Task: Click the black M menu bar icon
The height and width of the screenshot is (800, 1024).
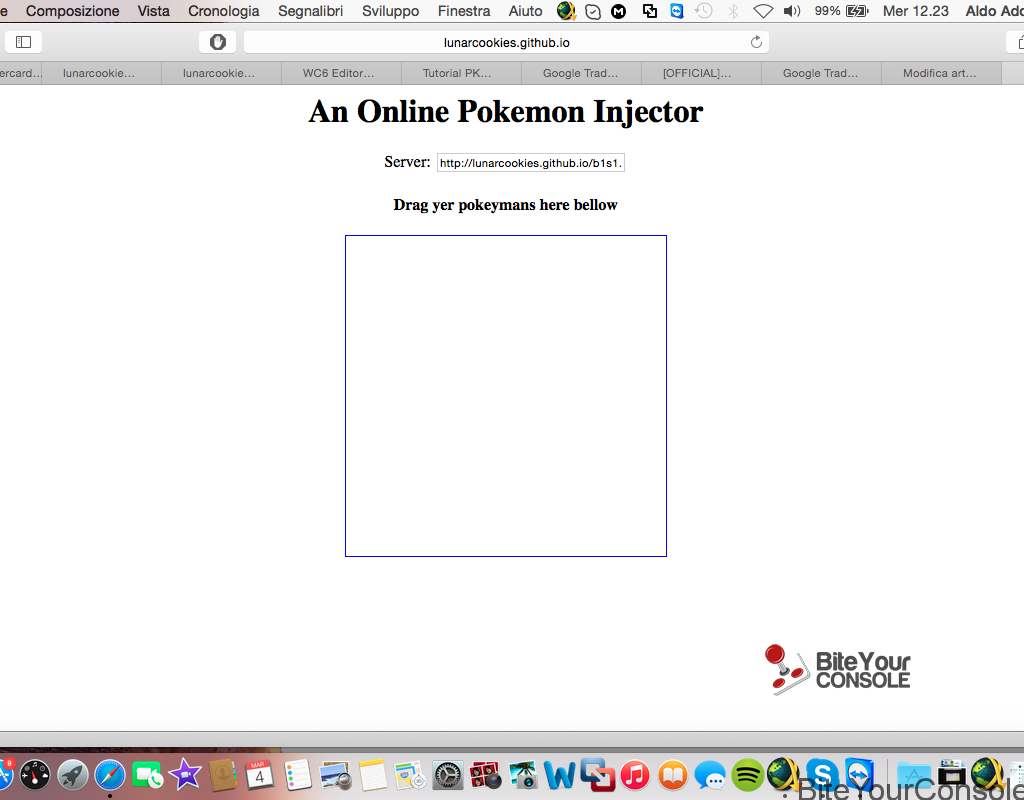Action: [618, 11]
